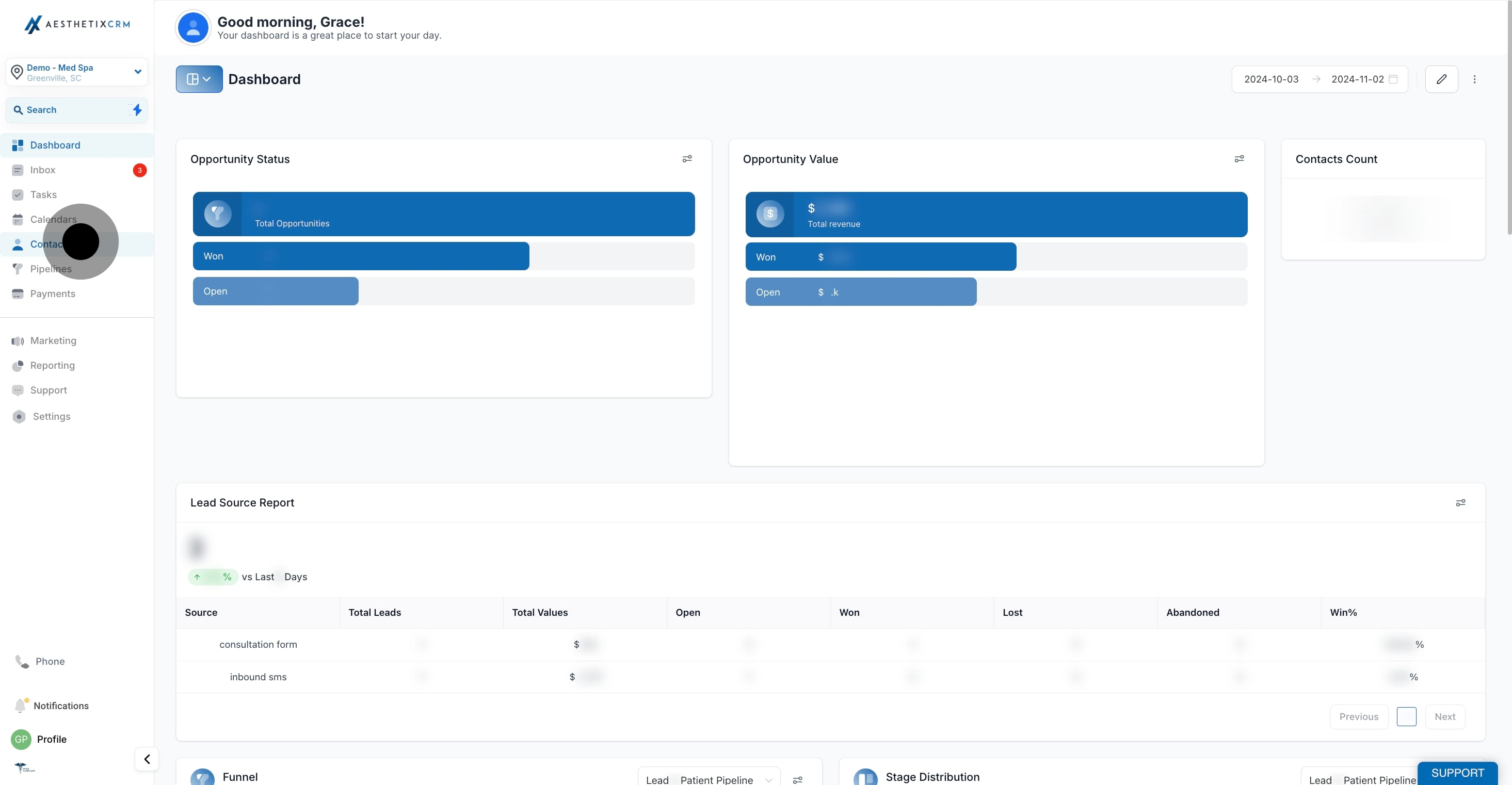
Task: Click the Notifications bell icon
Action: (x=21, y=705)
